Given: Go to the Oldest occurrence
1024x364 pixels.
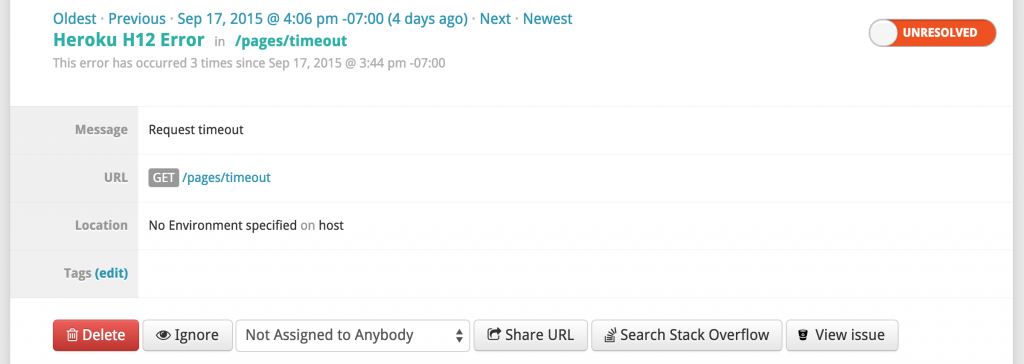Looking at the screenshot, I should pyautogui.click(x=74, y=19).
